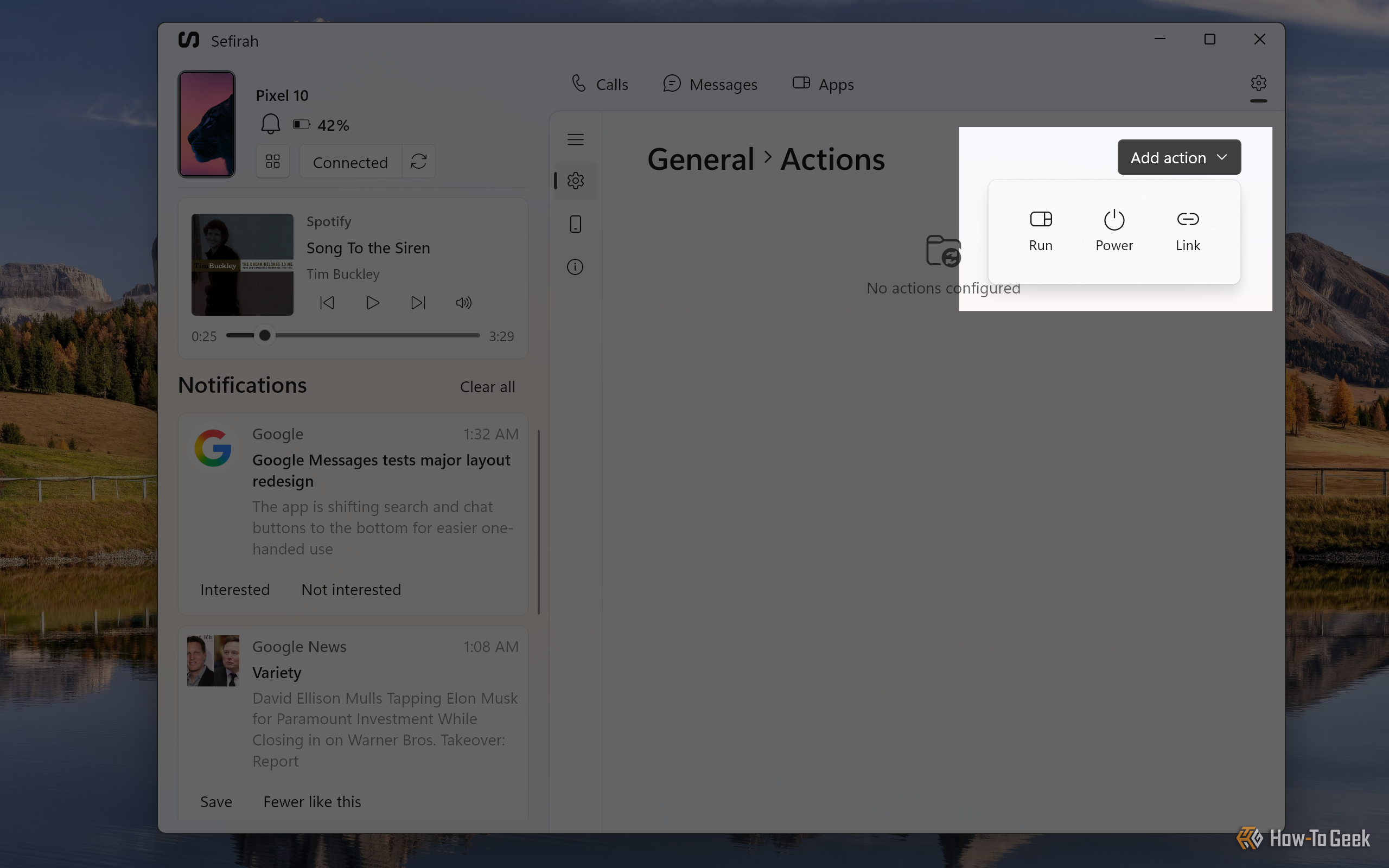
Task: Click Interested on the Google notification
Action: pyautogui.click(x=235, y=590)
